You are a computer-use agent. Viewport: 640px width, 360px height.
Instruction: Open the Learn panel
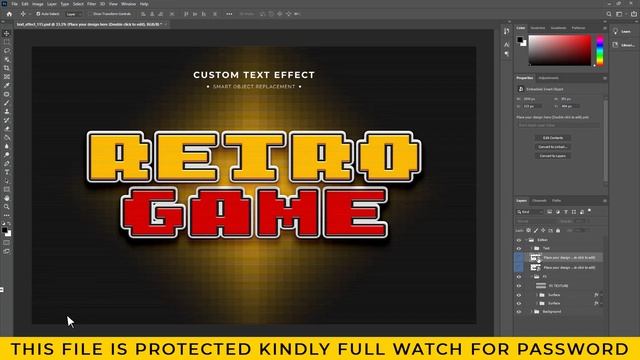point(622,31)
